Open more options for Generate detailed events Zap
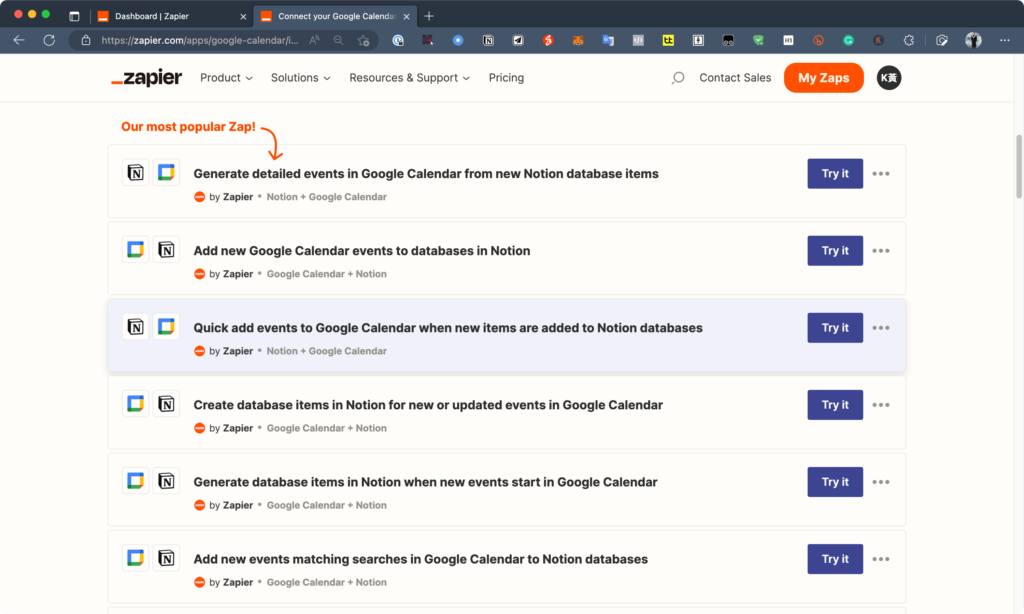This screenshot has width=1024, height=614. [881, 174]
